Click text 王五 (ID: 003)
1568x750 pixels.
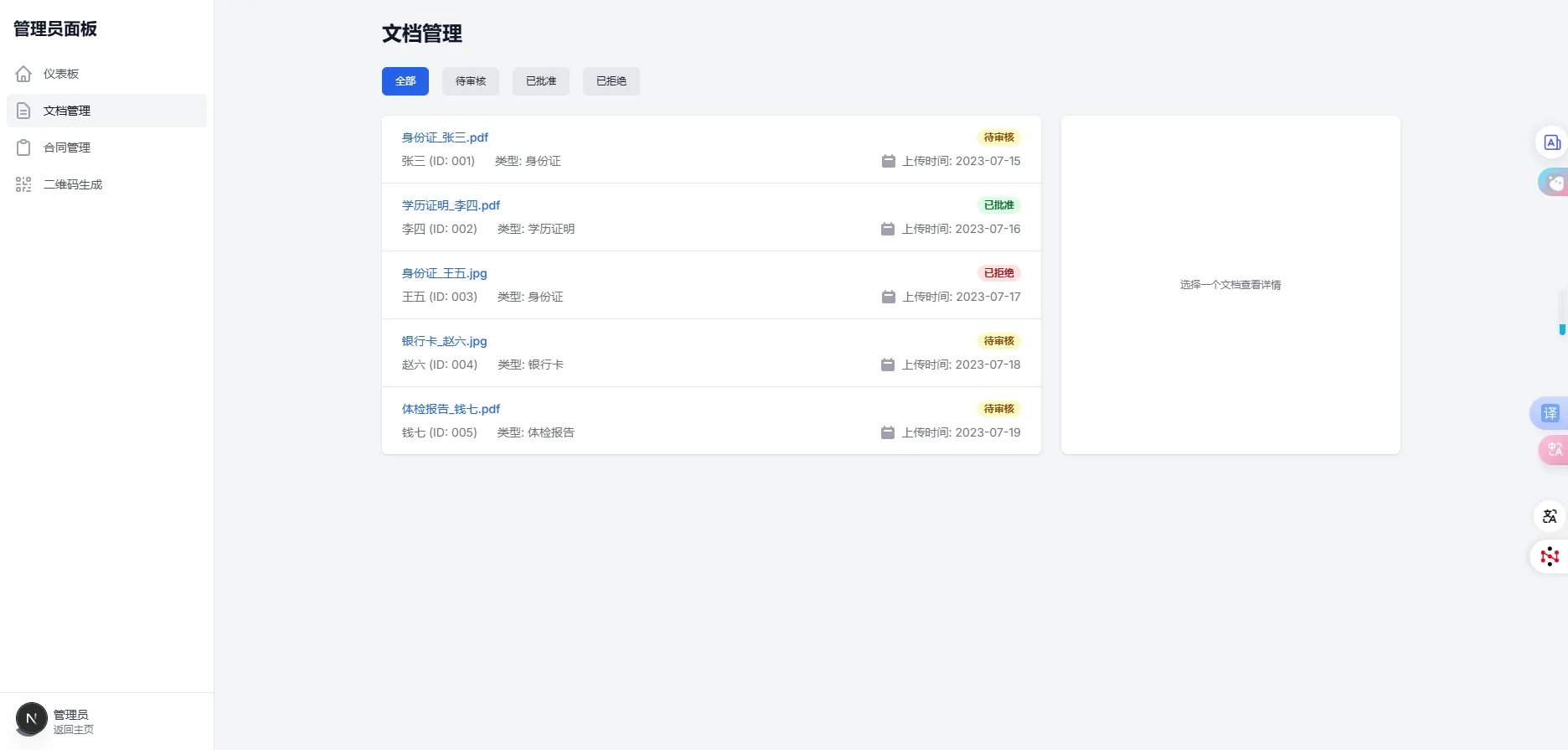pos(440,297)
